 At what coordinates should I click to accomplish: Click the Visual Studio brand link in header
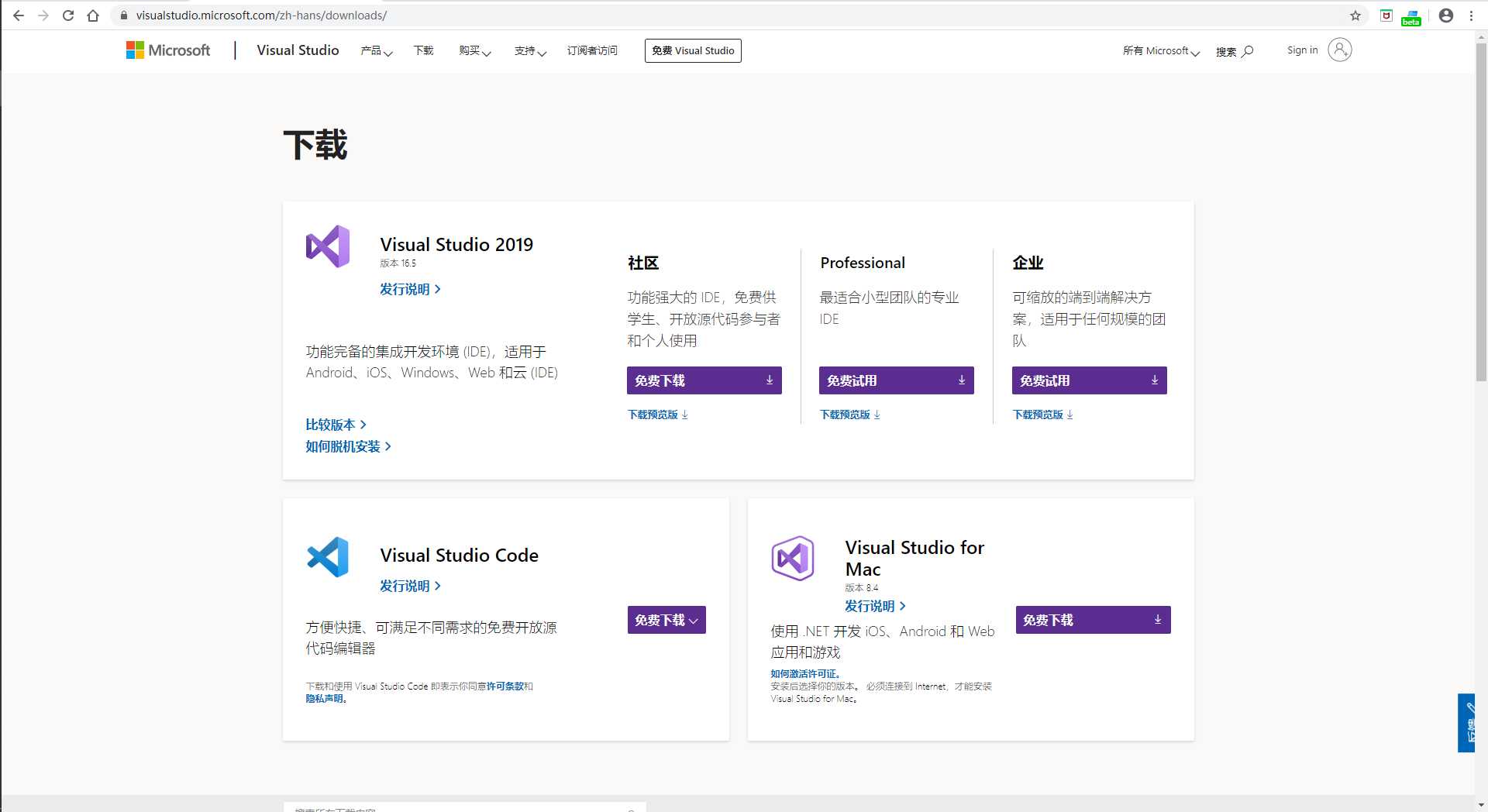(x=298, y=50)
